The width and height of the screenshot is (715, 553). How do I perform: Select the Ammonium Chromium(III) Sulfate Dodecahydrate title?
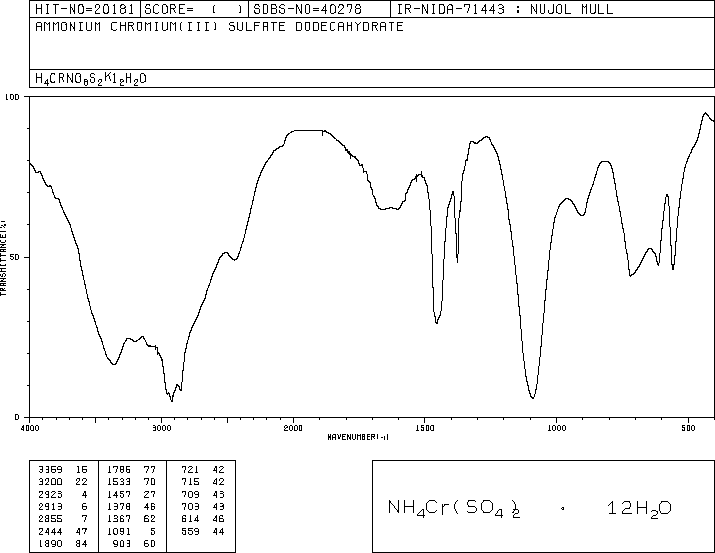coord(219,27)
